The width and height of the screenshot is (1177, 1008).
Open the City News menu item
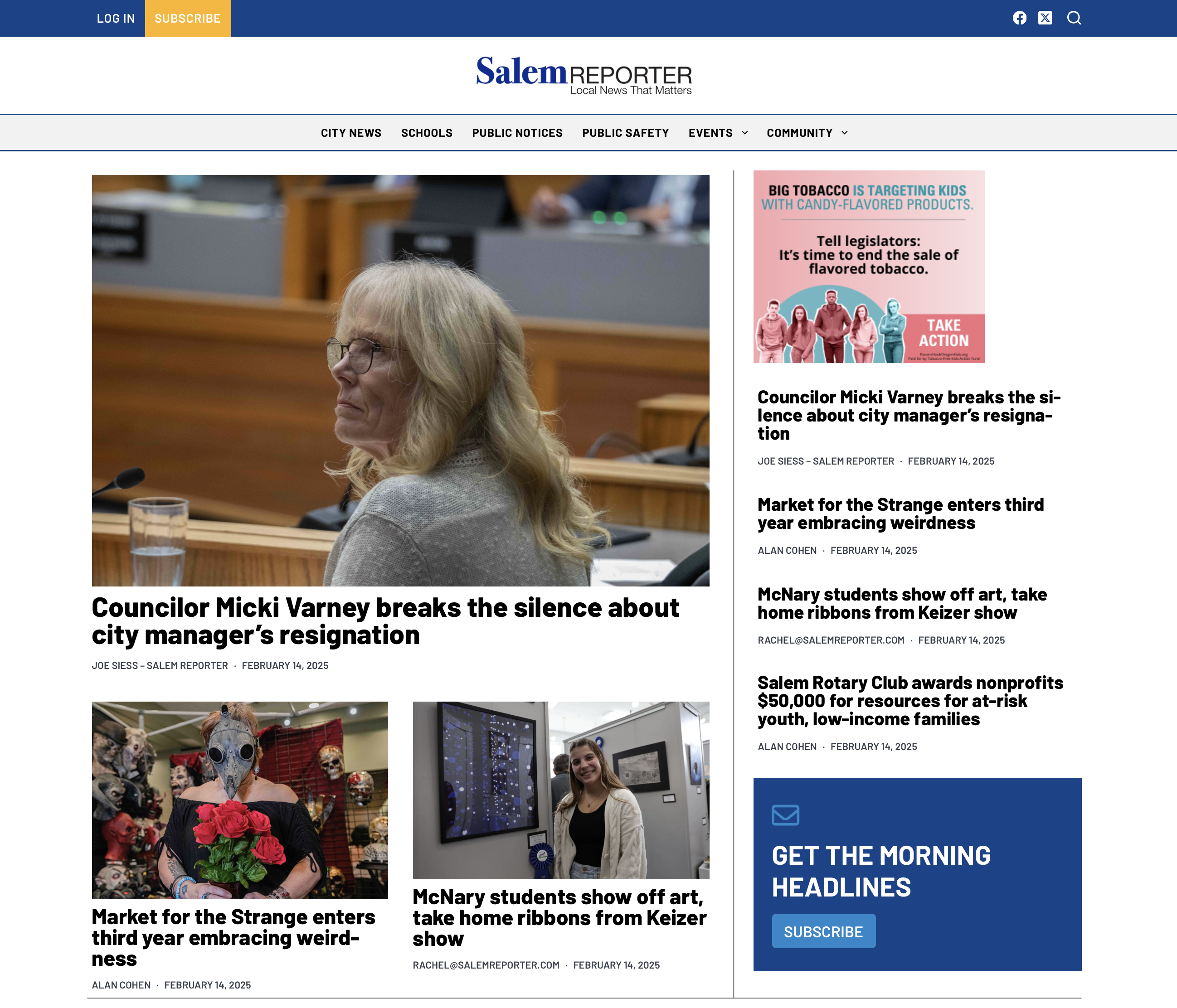[x=351, y=133]
